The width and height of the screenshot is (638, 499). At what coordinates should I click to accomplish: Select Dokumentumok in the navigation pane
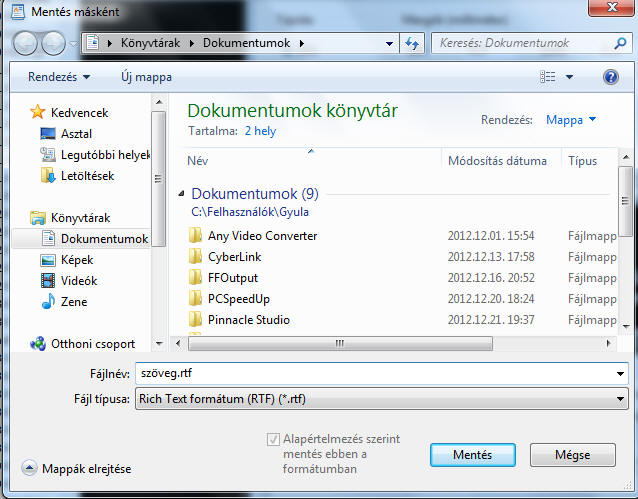pyautogui.click(x=95, y=239)
